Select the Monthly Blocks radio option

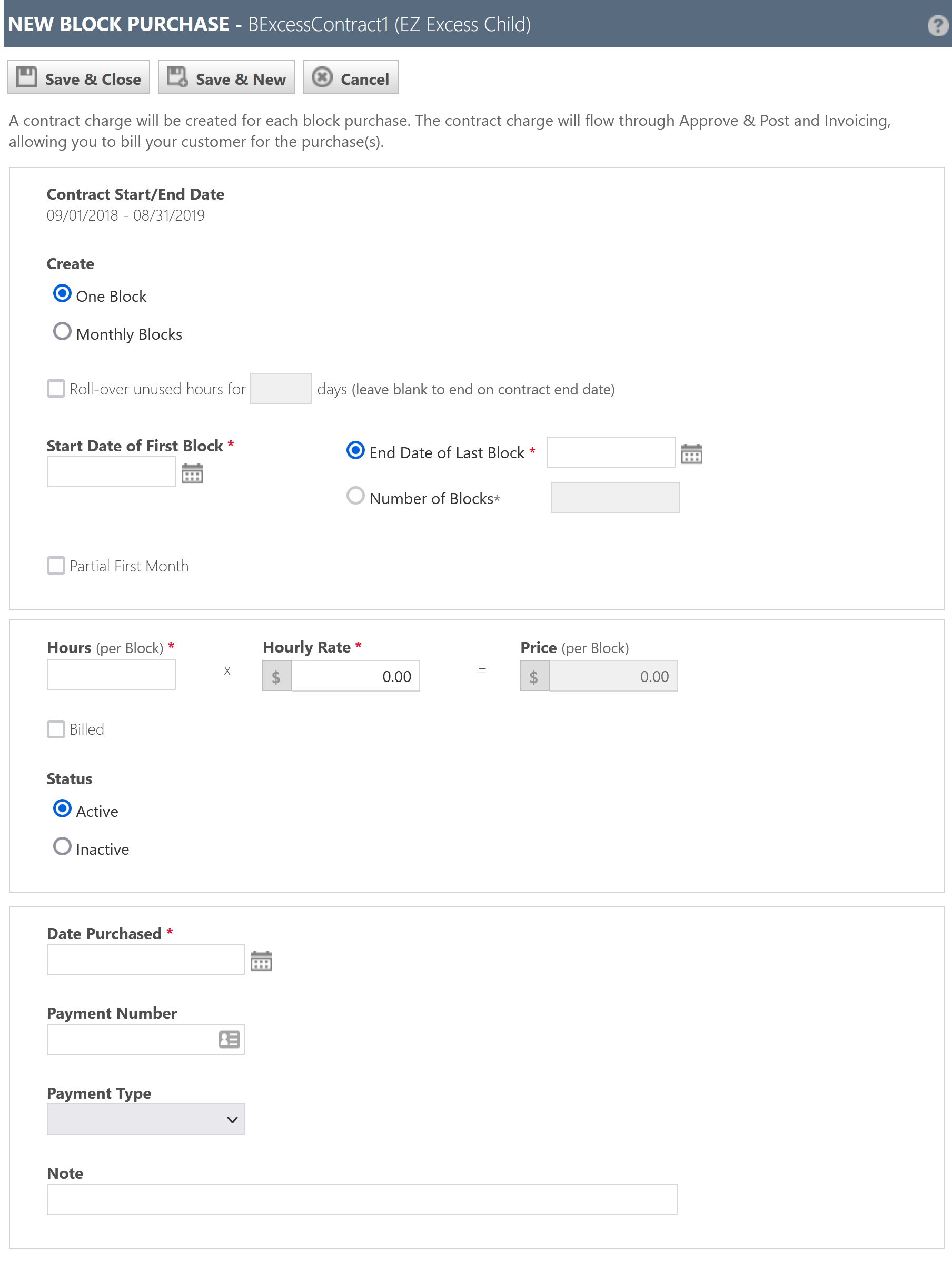tap(62, 331)
